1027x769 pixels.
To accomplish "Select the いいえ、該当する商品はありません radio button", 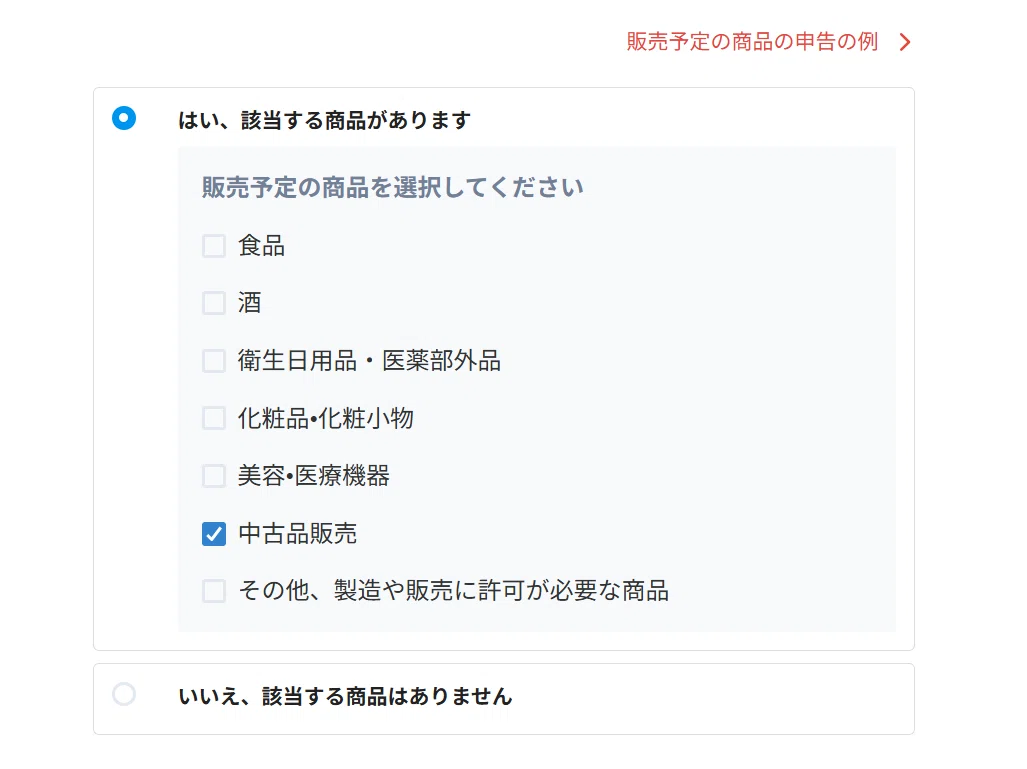I will coord(124,694).
